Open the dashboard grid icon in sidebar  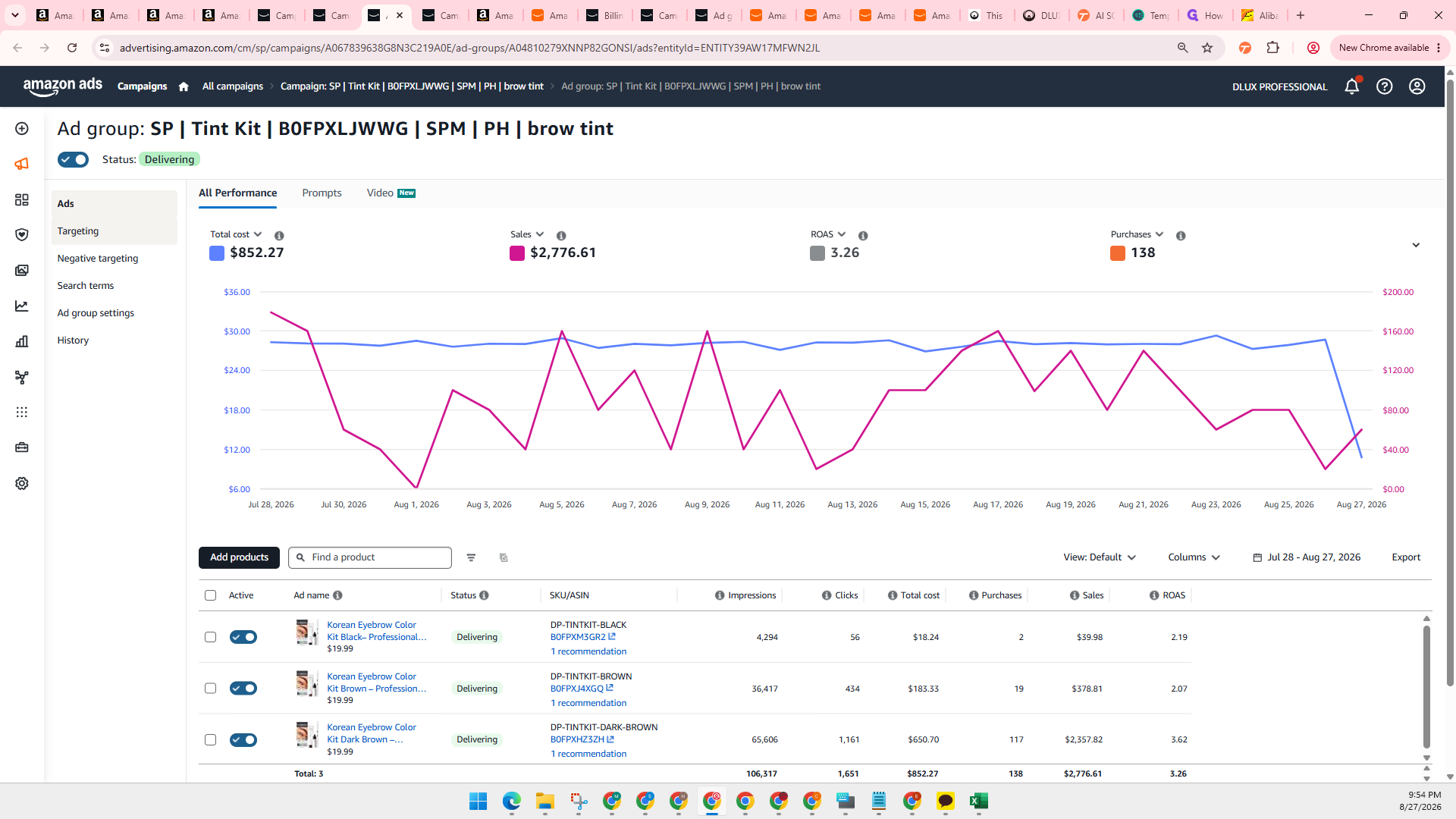pos(22,199)
